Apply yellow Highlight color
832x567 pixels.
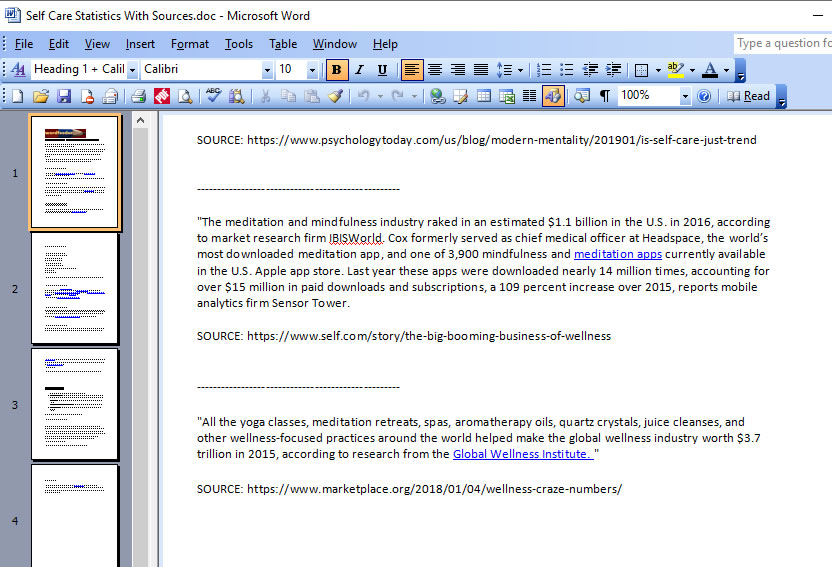(x=675, y=69)
